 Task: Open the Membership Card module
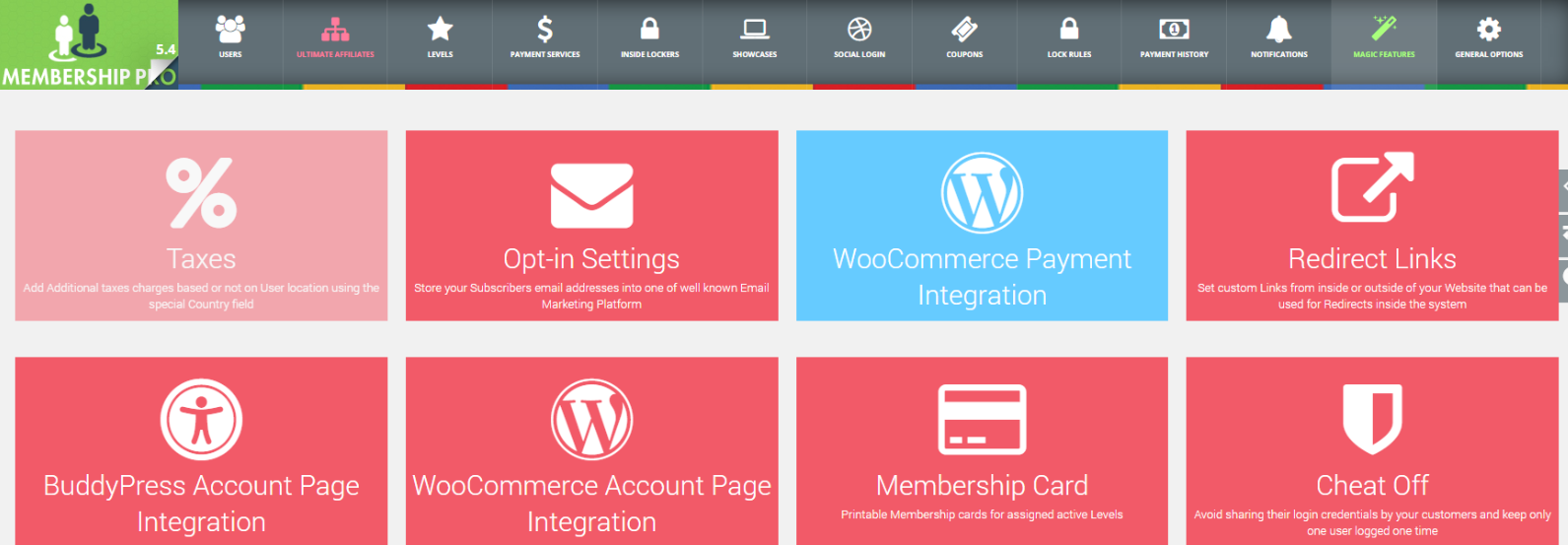(982, 451)
